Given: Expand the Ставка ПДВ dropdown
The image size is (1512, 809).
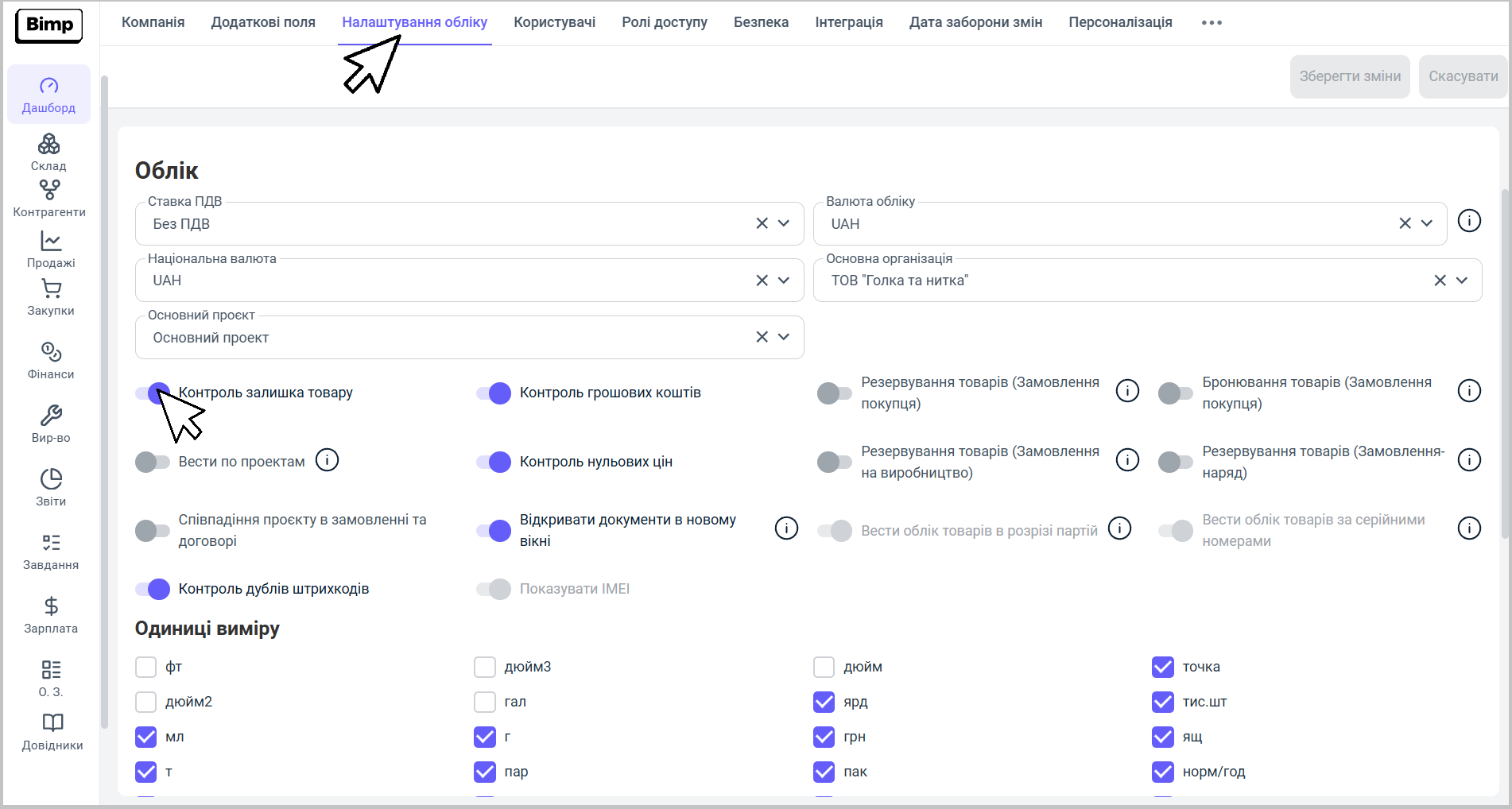Looking at the screenshot, I should pos(784,223).
